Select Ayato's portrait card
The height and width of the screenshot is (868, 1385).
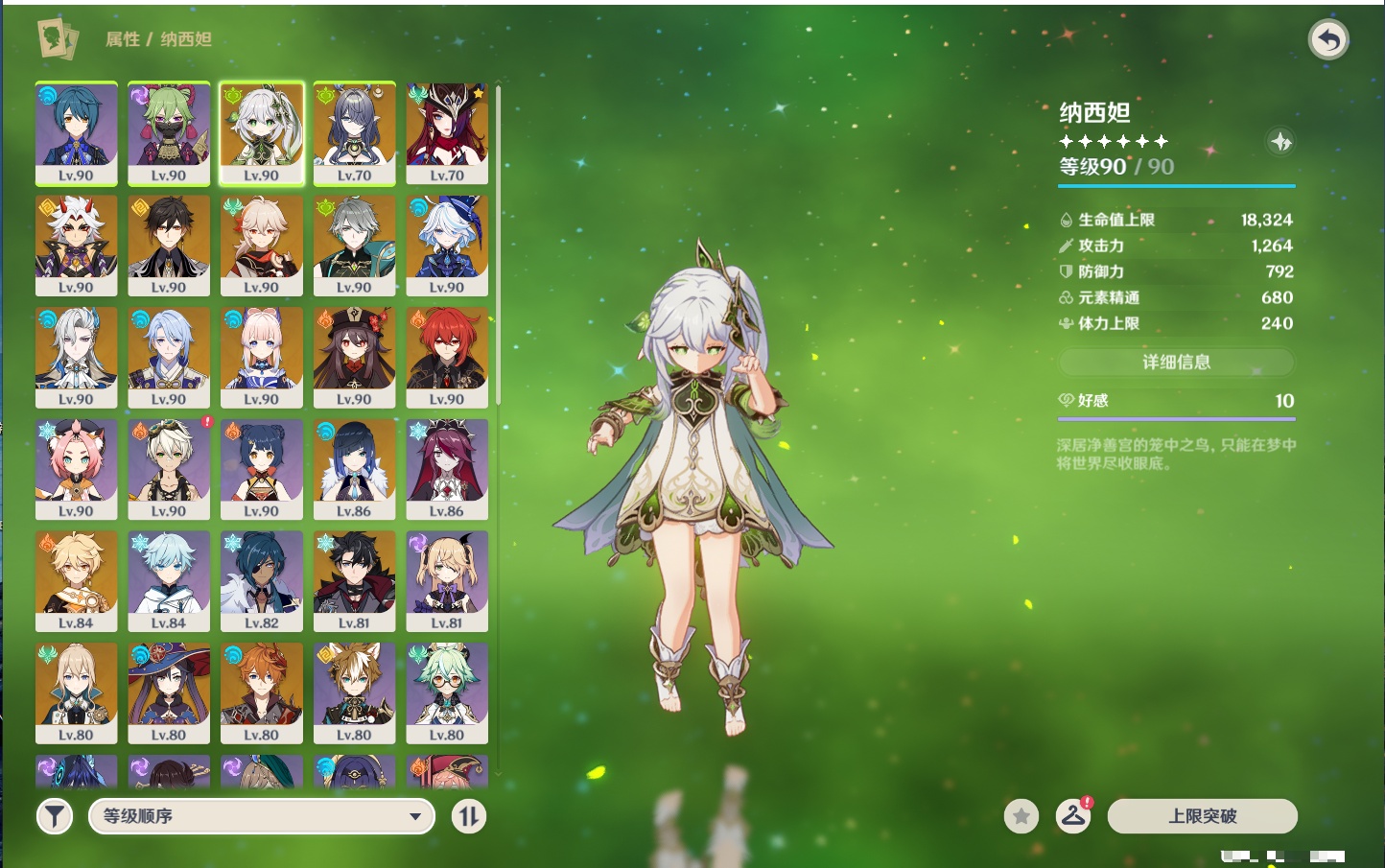click(x=169, y=358)
